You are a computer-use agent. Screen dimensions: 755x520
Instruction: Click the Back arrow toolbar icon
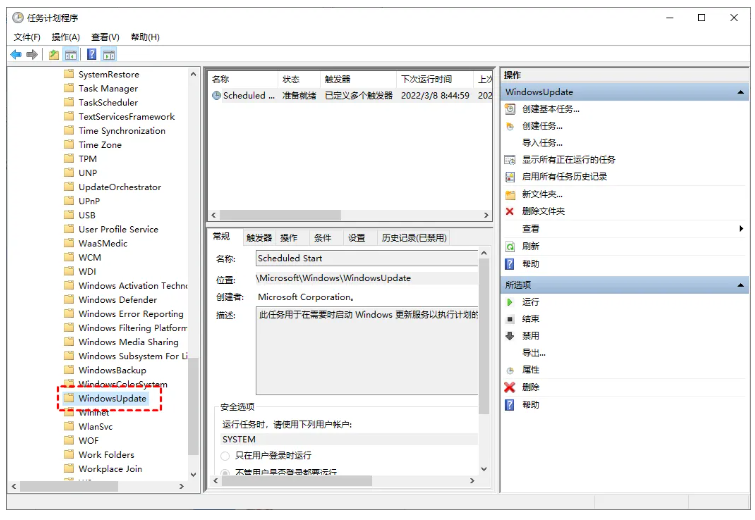(16, 55)
